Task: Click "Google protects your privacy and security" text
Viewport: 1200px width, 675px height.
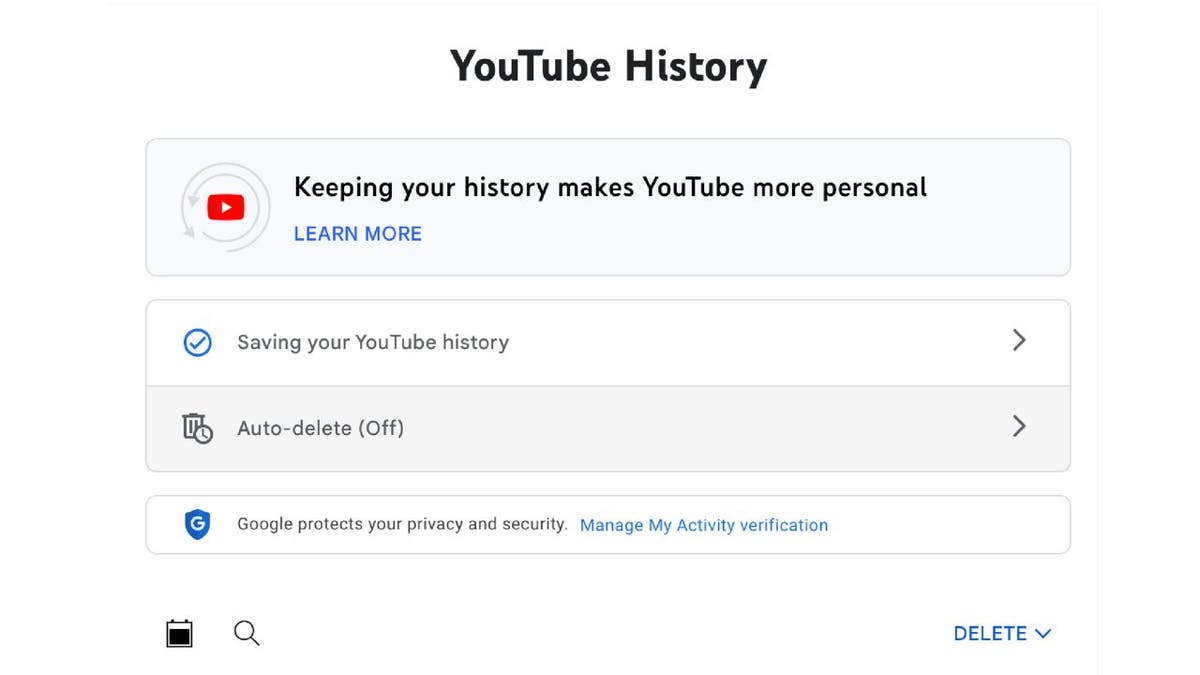Action: 402,524
